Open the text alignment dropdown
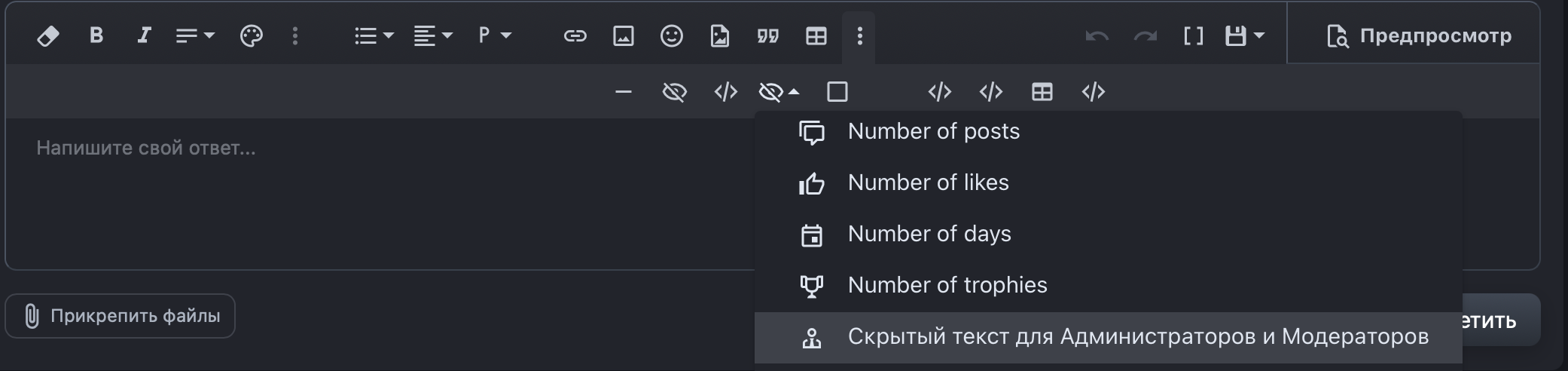 [433, 35]
